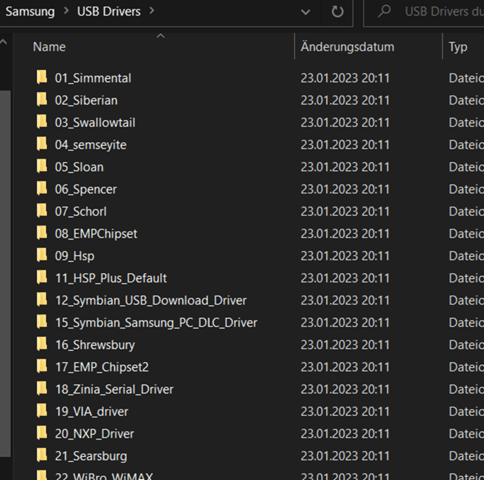Click the search magnifier icon
The image size is (484, 480).
[384, 11]
